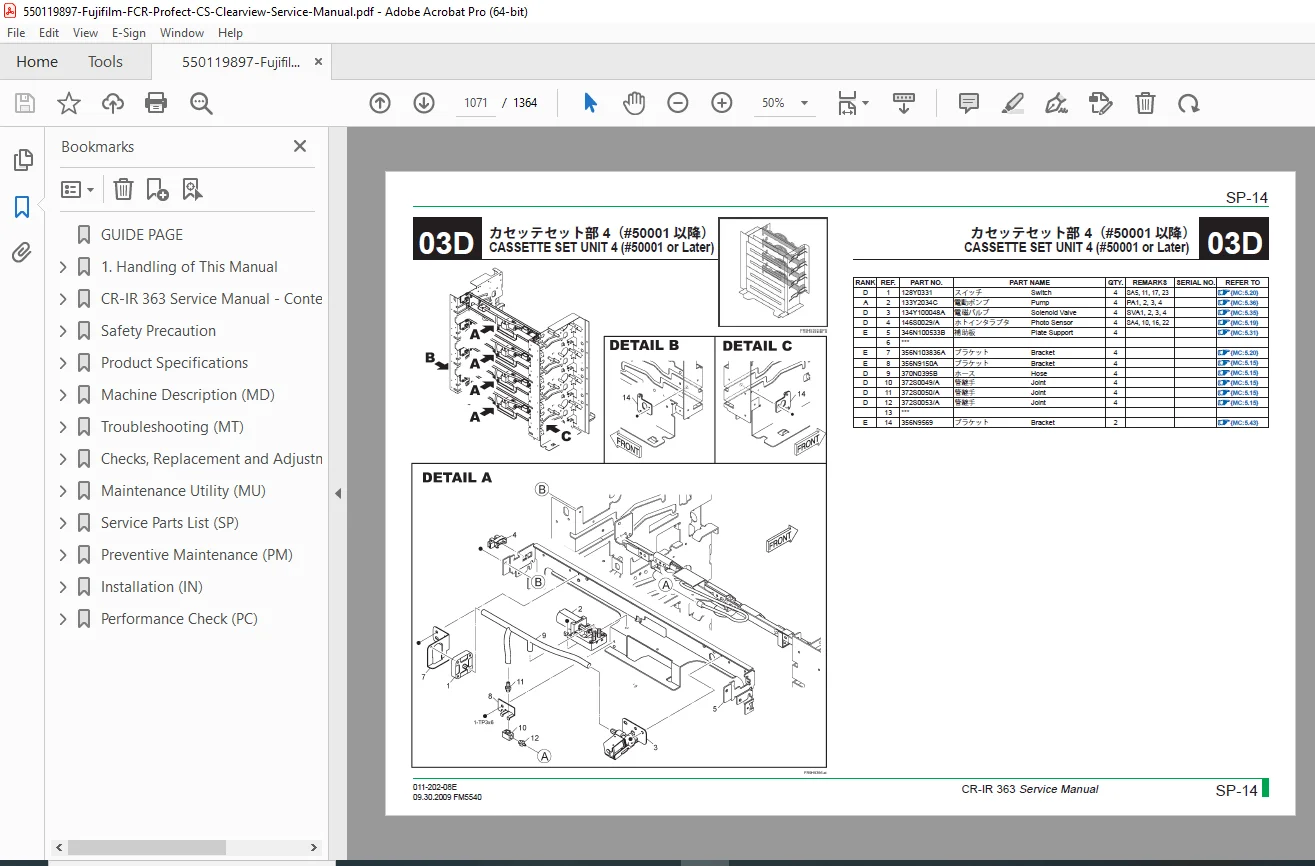Open the Help menu
This screenshot has width=1315, height=866.
[230, 33]
